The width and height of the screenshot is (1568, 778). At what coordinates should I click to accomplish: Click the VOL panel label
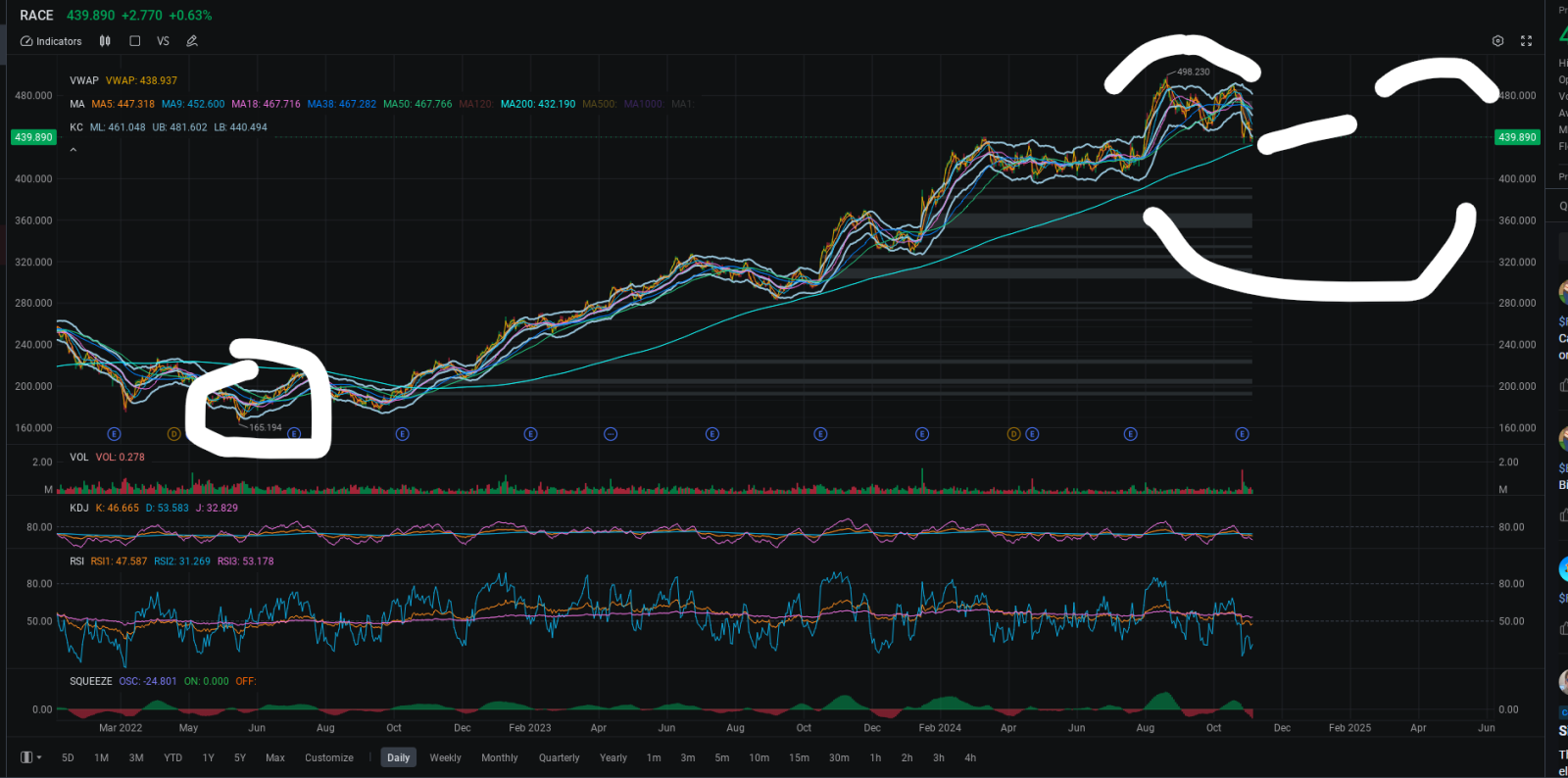79,458
